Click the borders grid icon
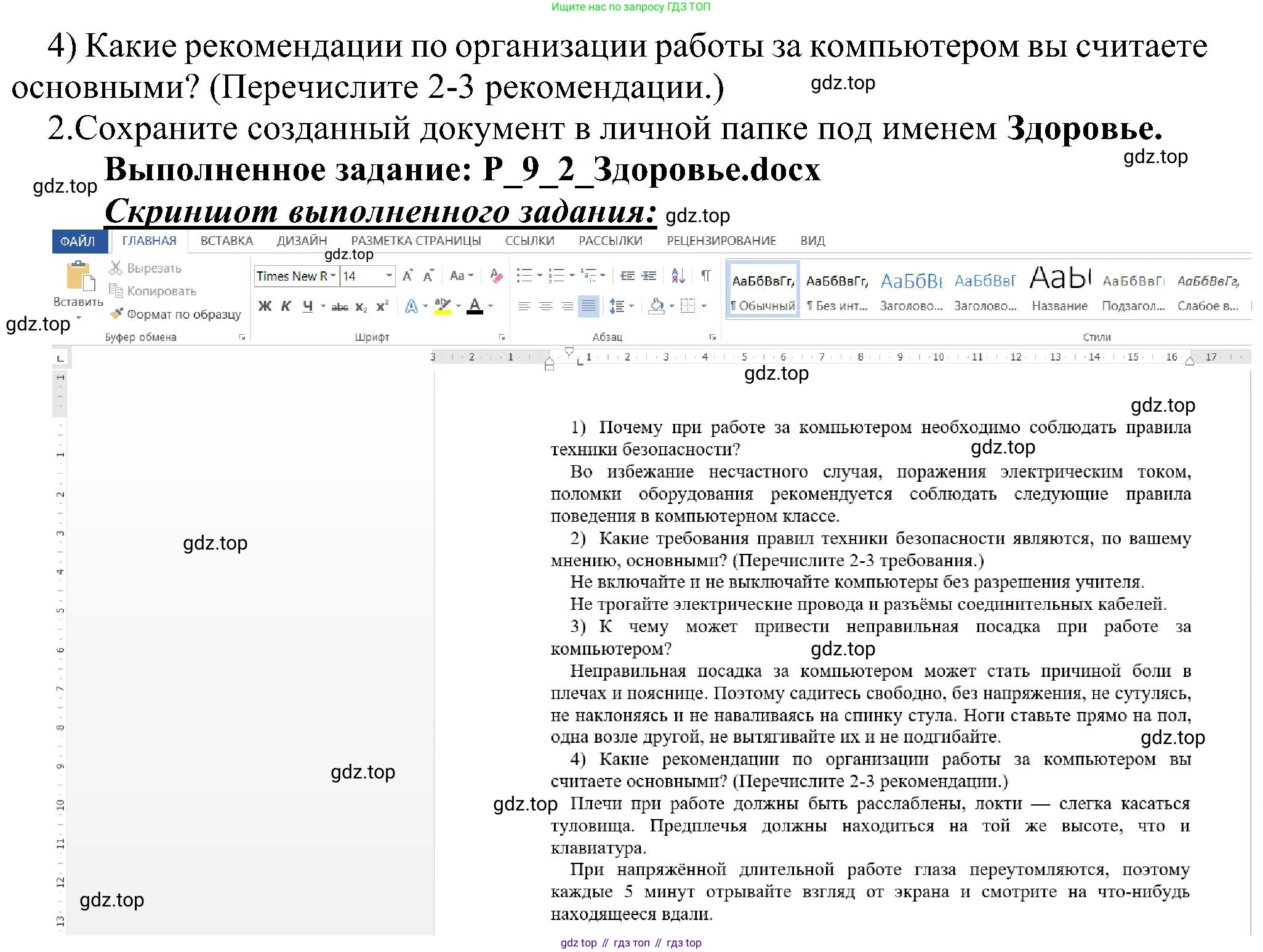 [688, 306]
